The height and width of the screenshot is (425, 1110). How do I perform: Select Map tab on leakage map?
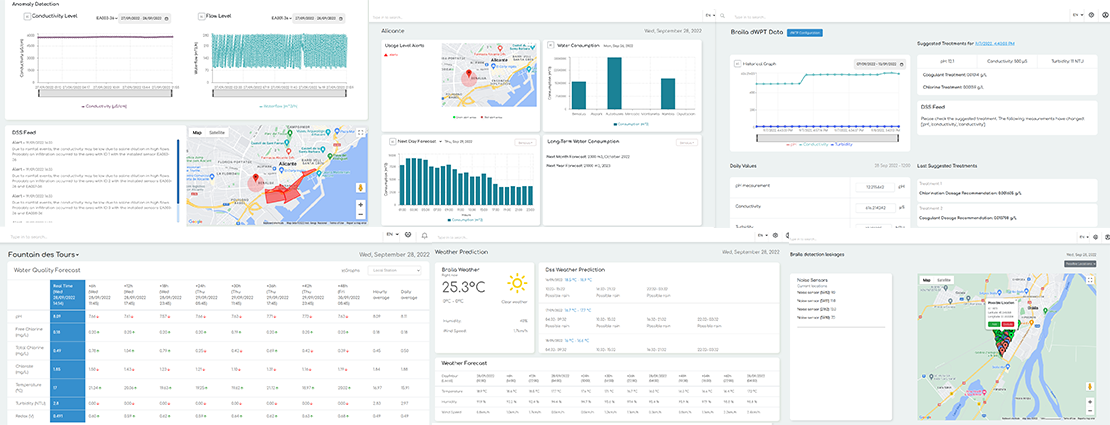[x=927, y=280]
